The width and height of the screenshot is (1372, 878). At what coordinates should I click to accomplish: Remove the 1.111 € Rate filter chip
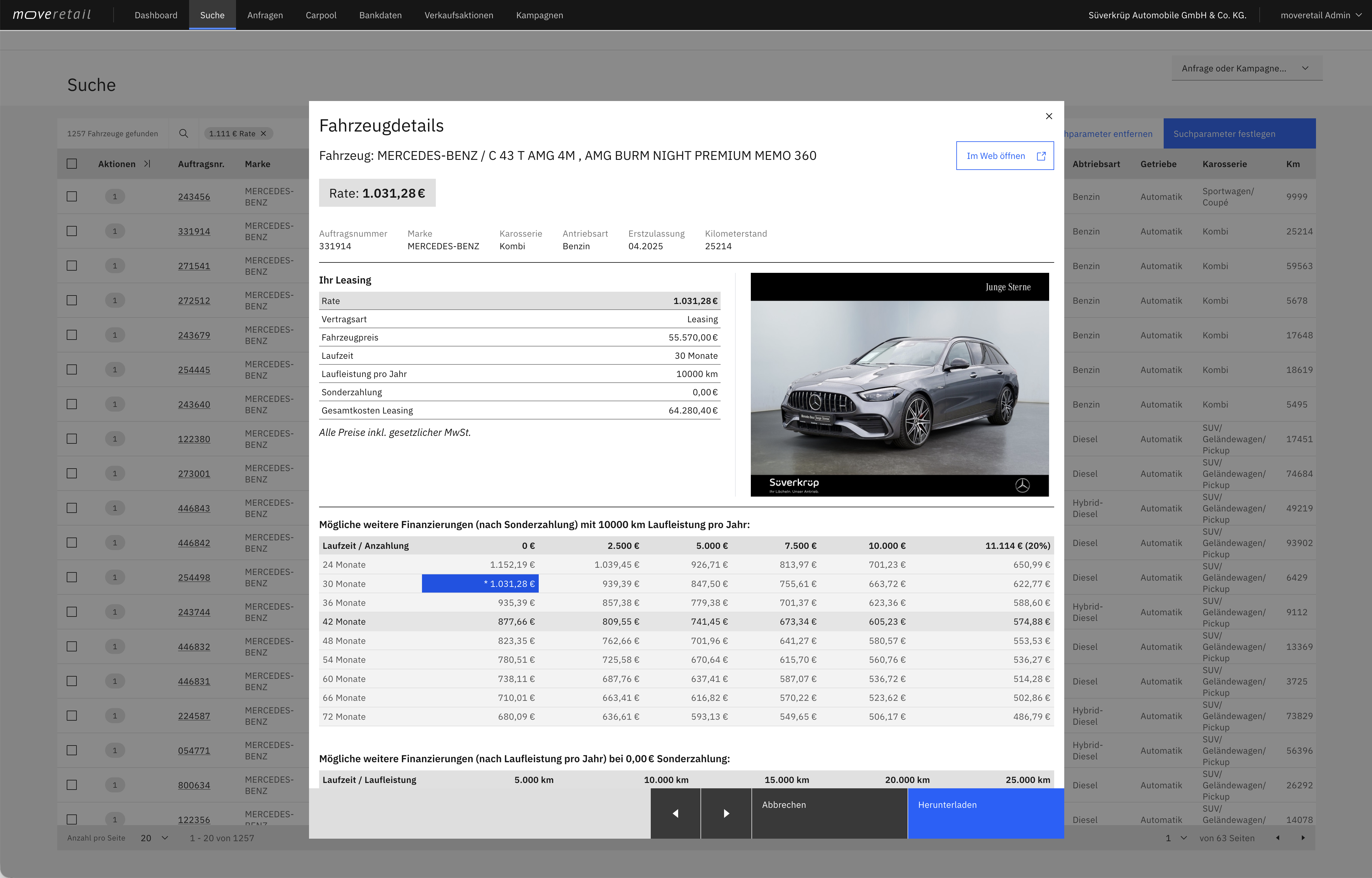click(263, 133)
